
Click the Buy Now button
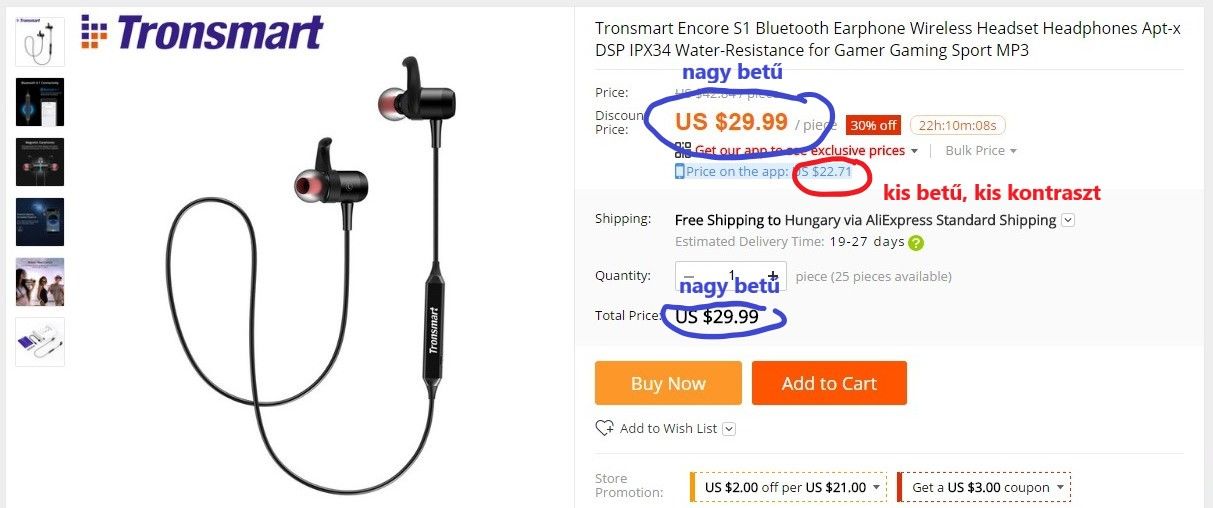(668, 383)
